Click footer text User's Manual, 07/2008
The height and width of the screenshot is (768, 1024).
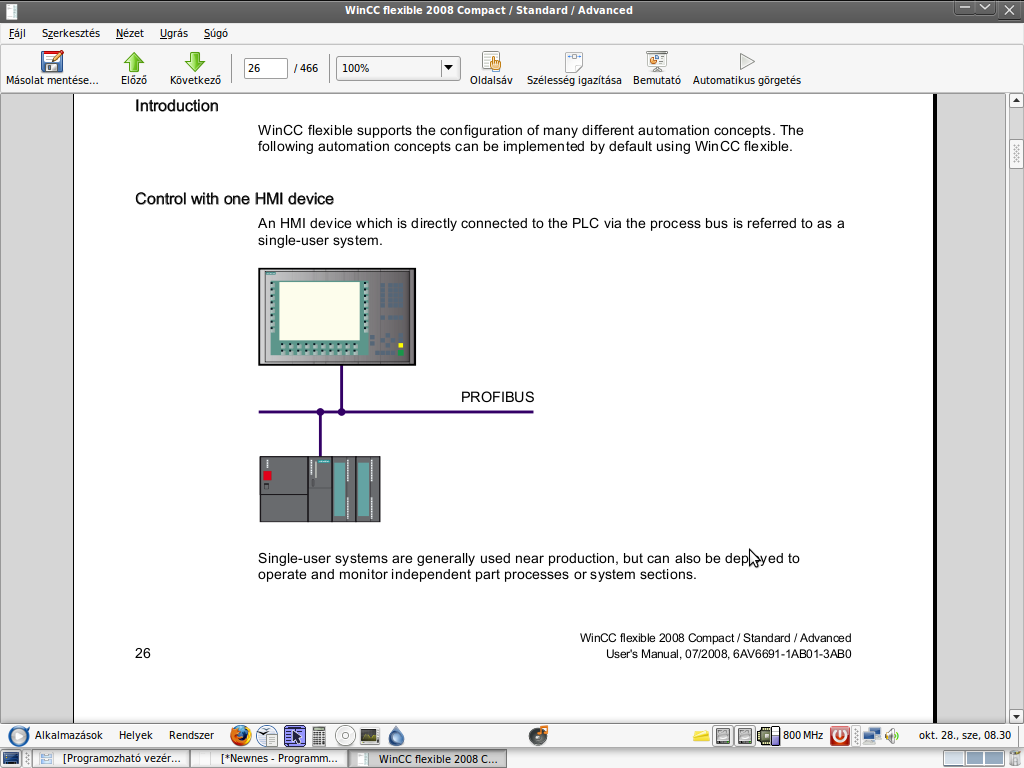tap(667, 654)
